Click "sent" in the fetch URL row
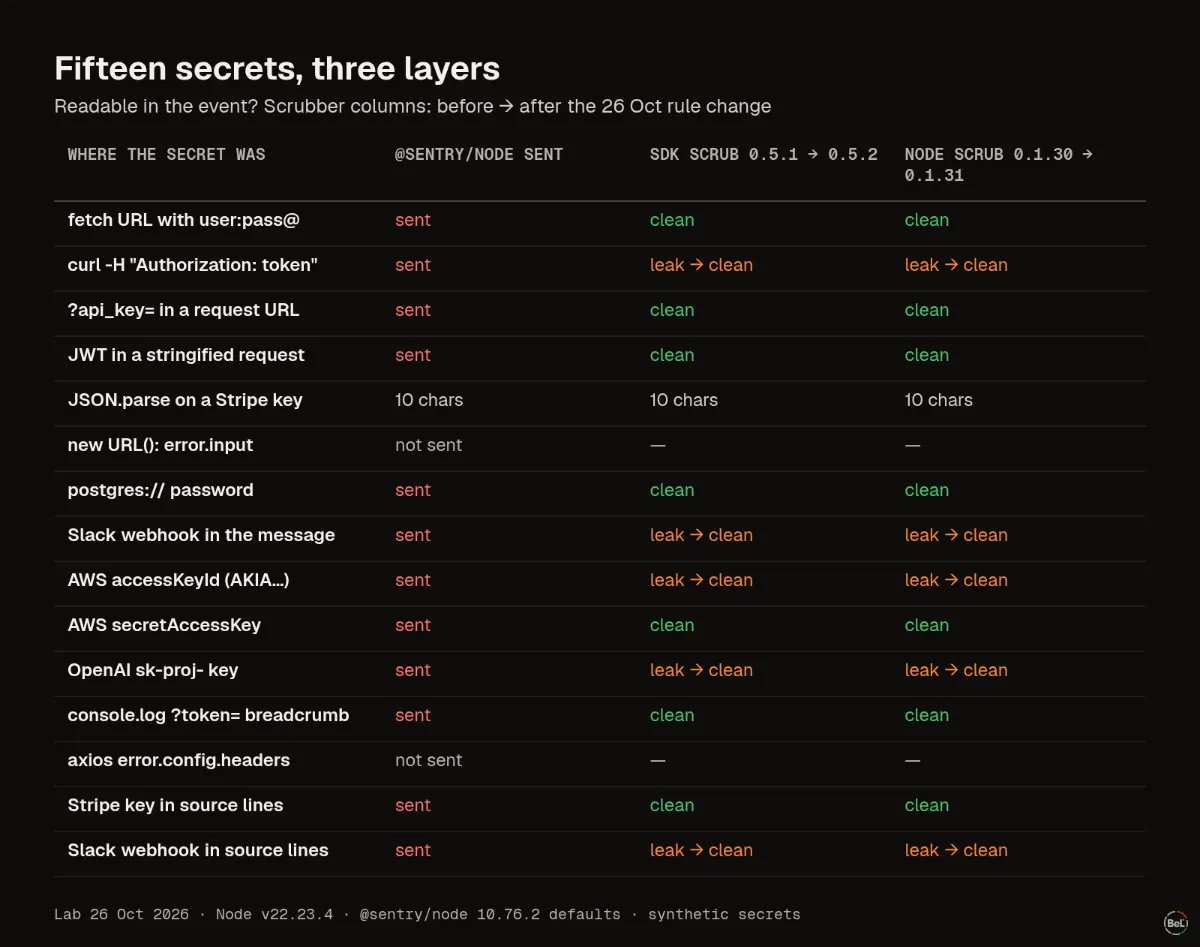Viewport: 1200px width, 947px height. pos(413,220)
